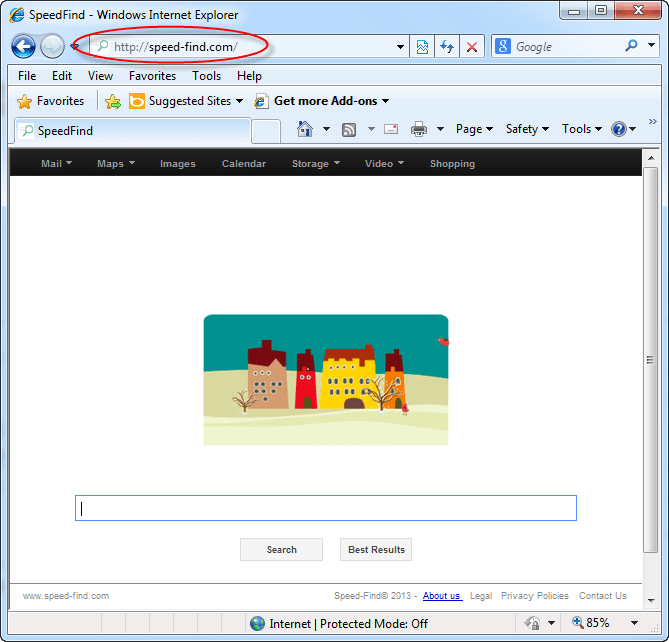Click the toolbar overflow double chevron

[652, 122]
